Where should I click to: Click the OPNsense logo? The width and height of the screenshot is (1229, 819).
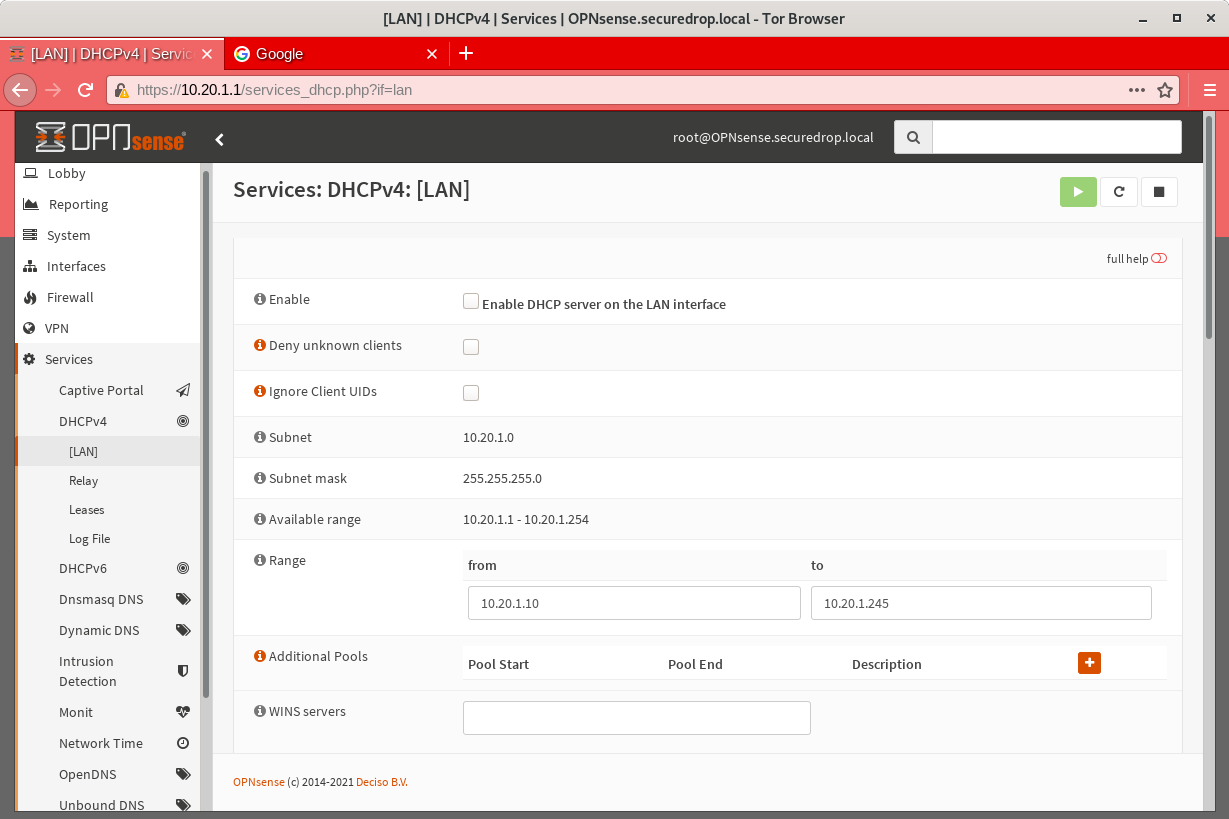tap(110, 138)
